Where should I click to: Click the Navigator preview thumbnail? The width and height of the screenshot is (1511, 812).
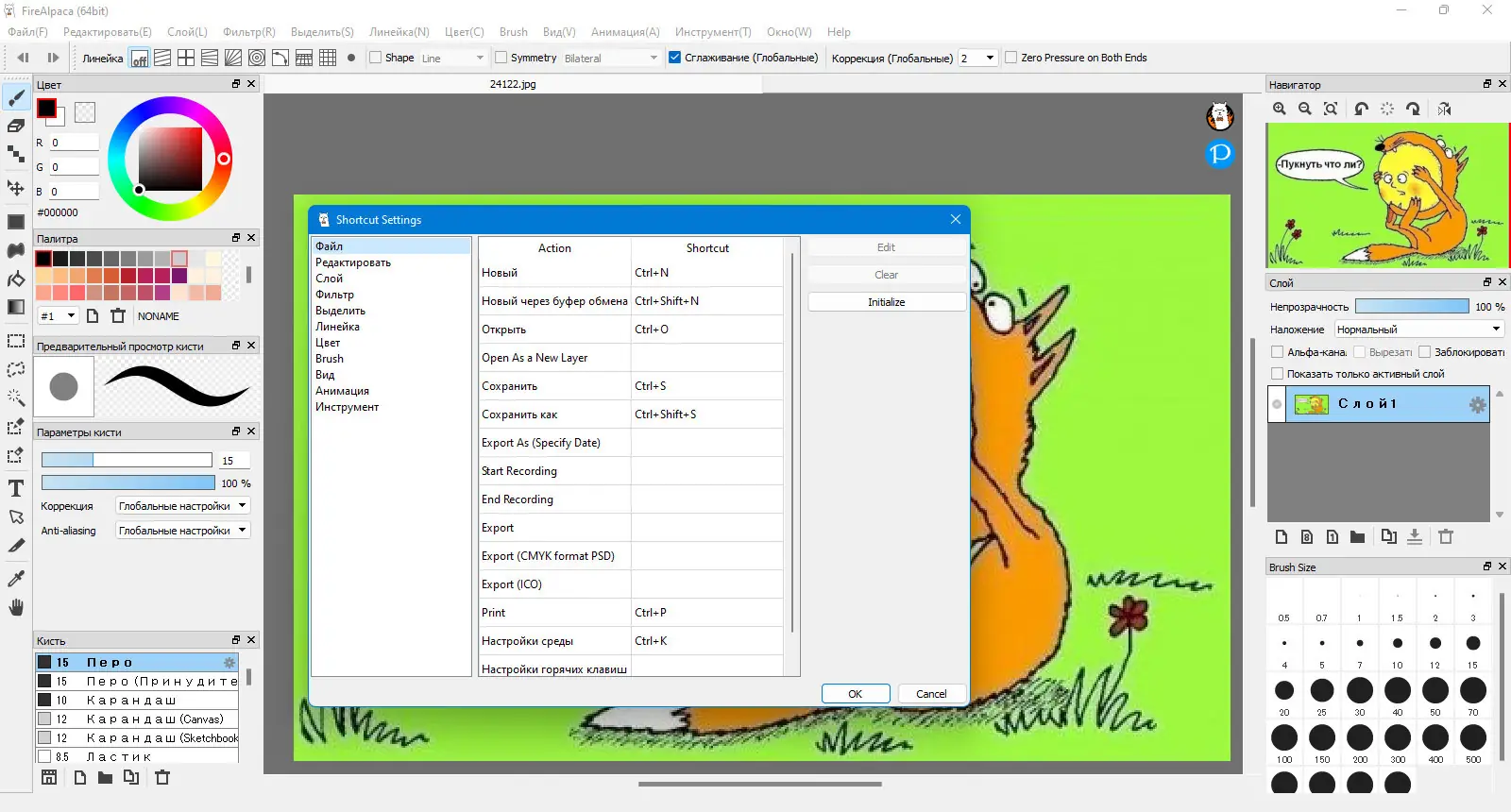(x=1388, y=195)
